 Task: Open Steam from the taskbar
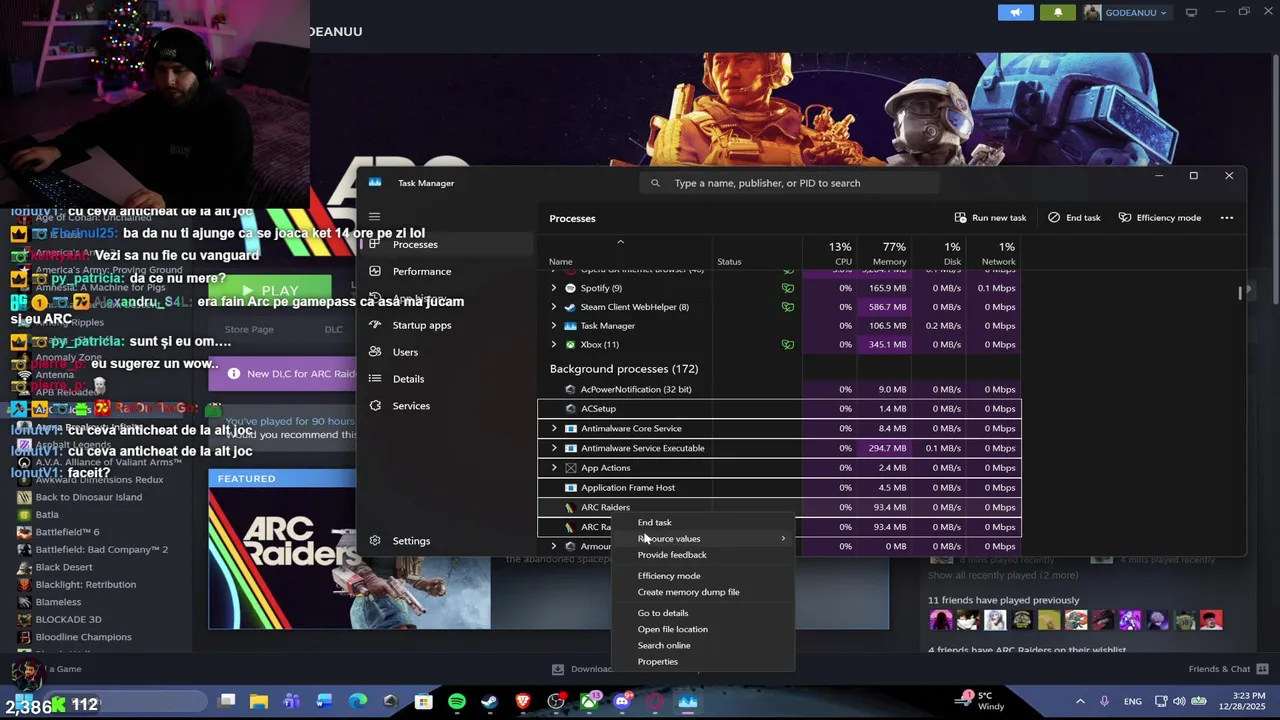click(489, 702)
